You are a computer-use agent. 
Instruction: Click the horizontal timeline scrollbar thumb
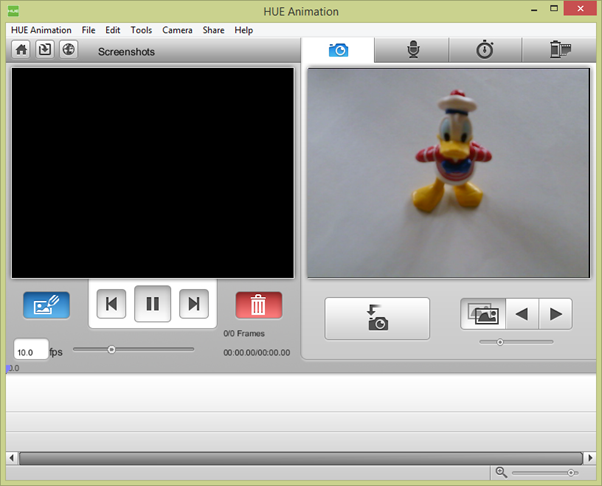301,458
